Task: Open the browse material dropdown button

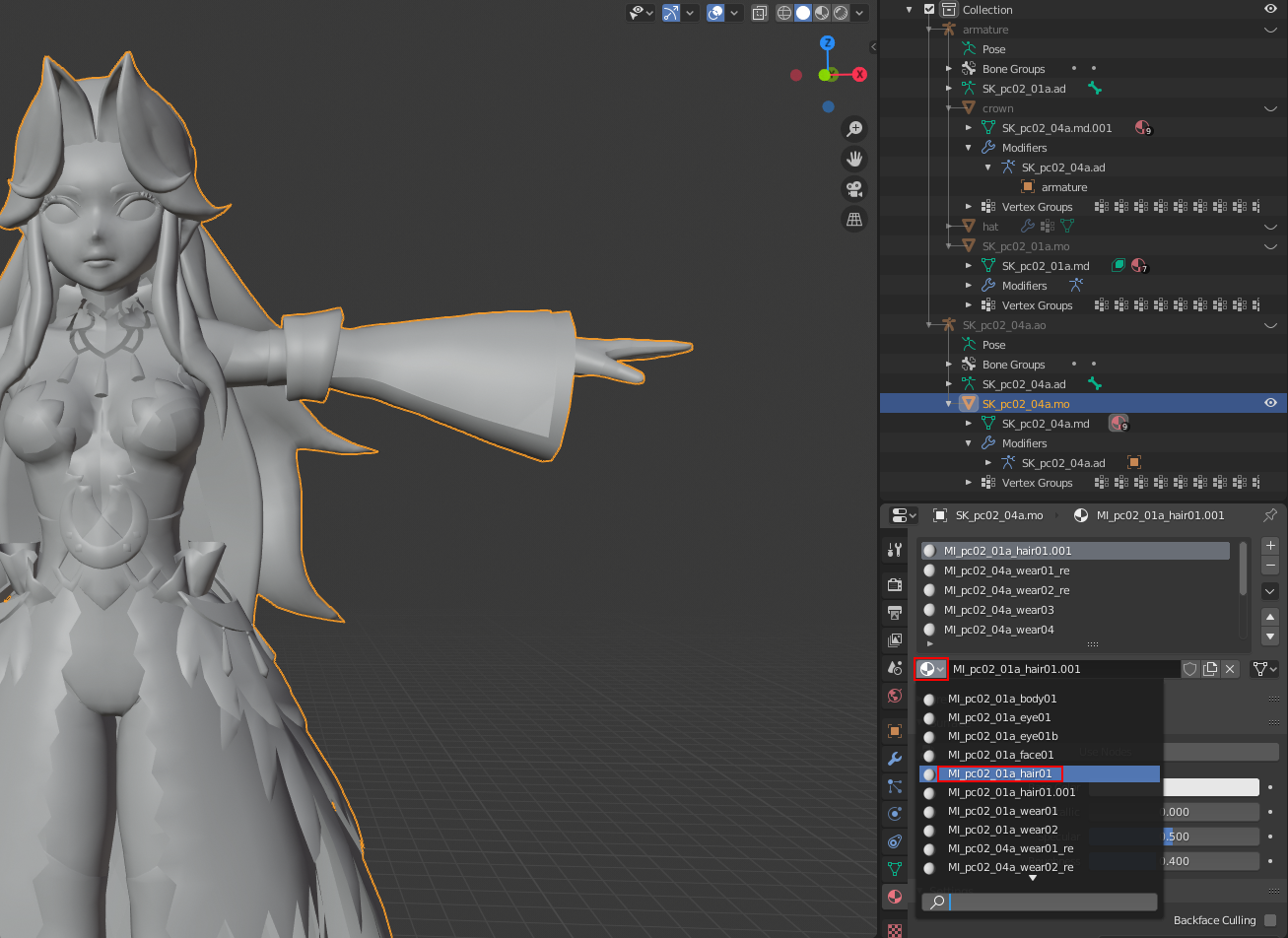Action: 931,669
